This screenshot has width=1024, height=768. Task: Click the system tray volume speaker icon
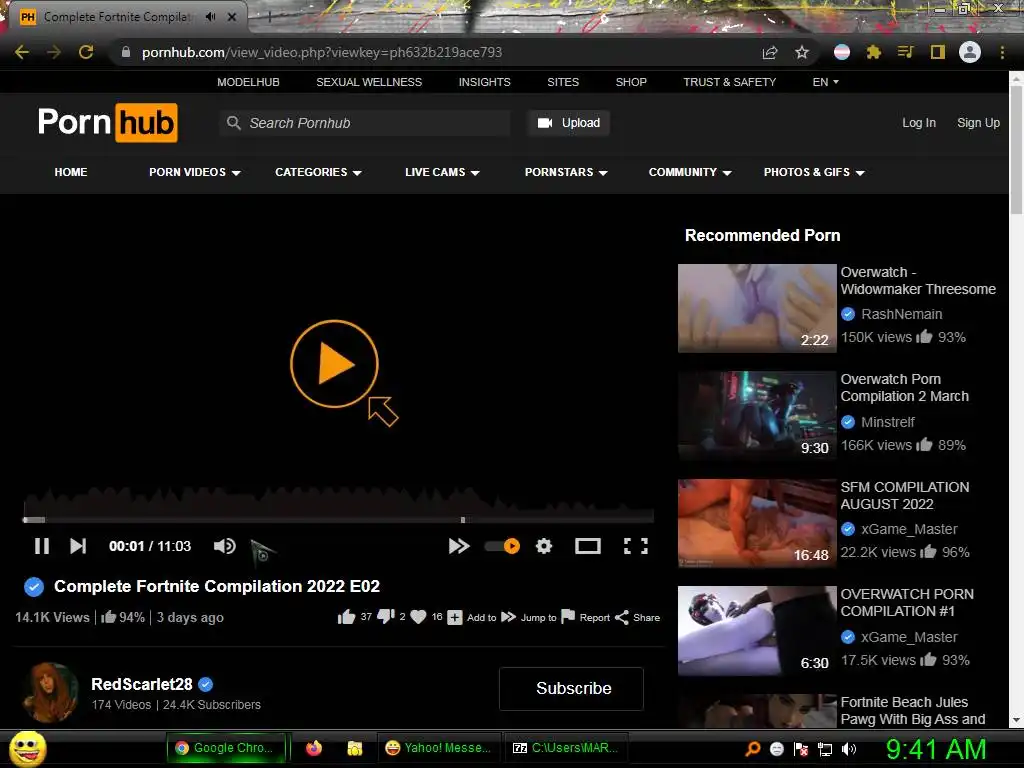point(849,749)
